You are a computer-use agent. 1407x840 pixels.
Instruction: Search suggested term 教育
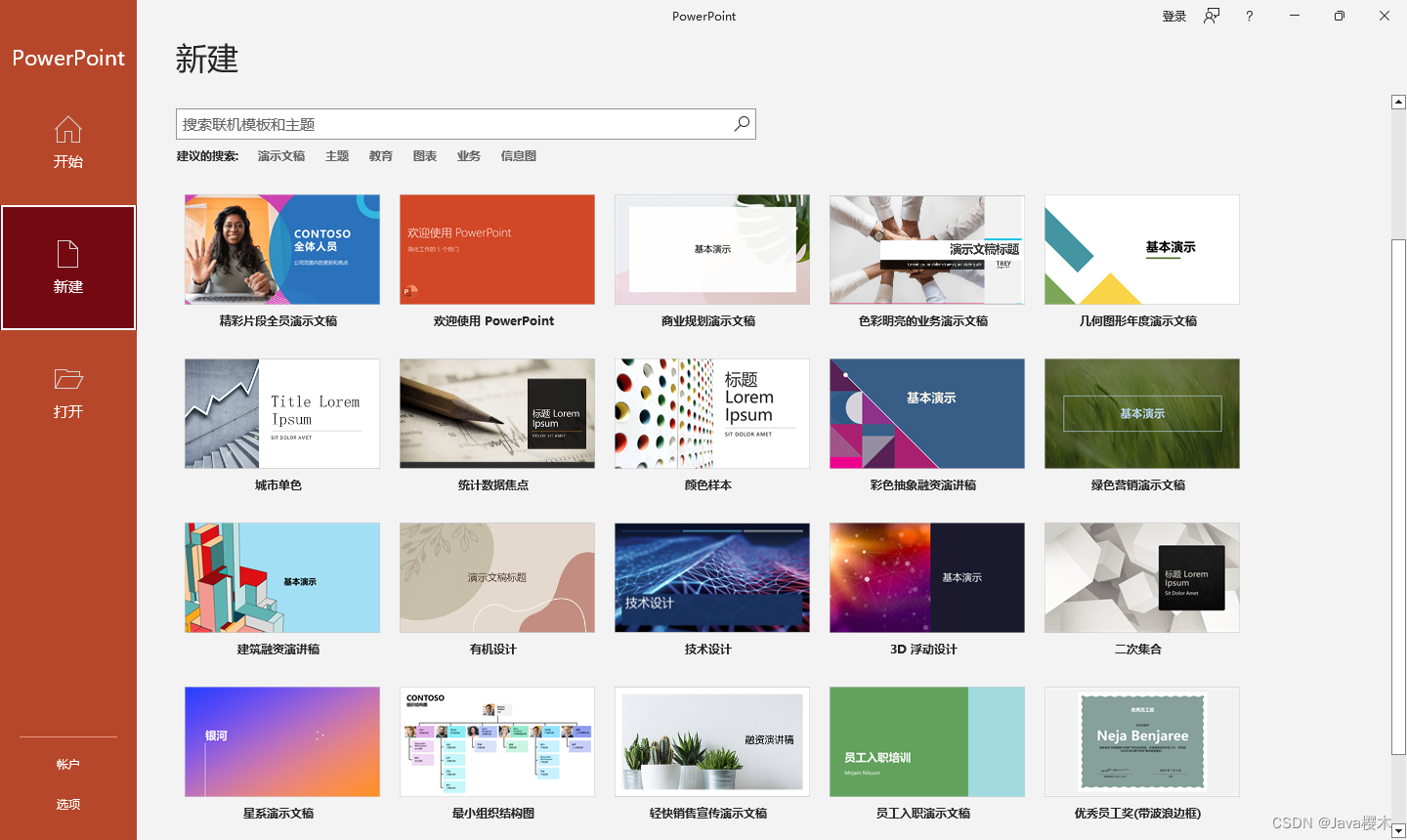(x=381, y=156)
